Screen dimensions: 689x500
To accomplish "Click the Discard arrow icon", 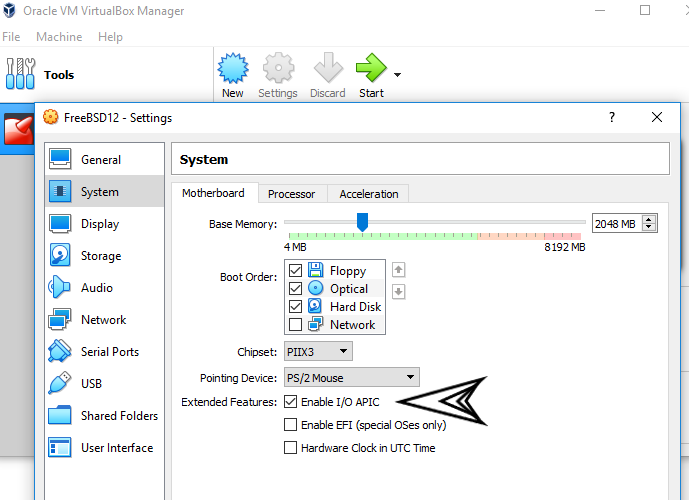I will point(328,67).
